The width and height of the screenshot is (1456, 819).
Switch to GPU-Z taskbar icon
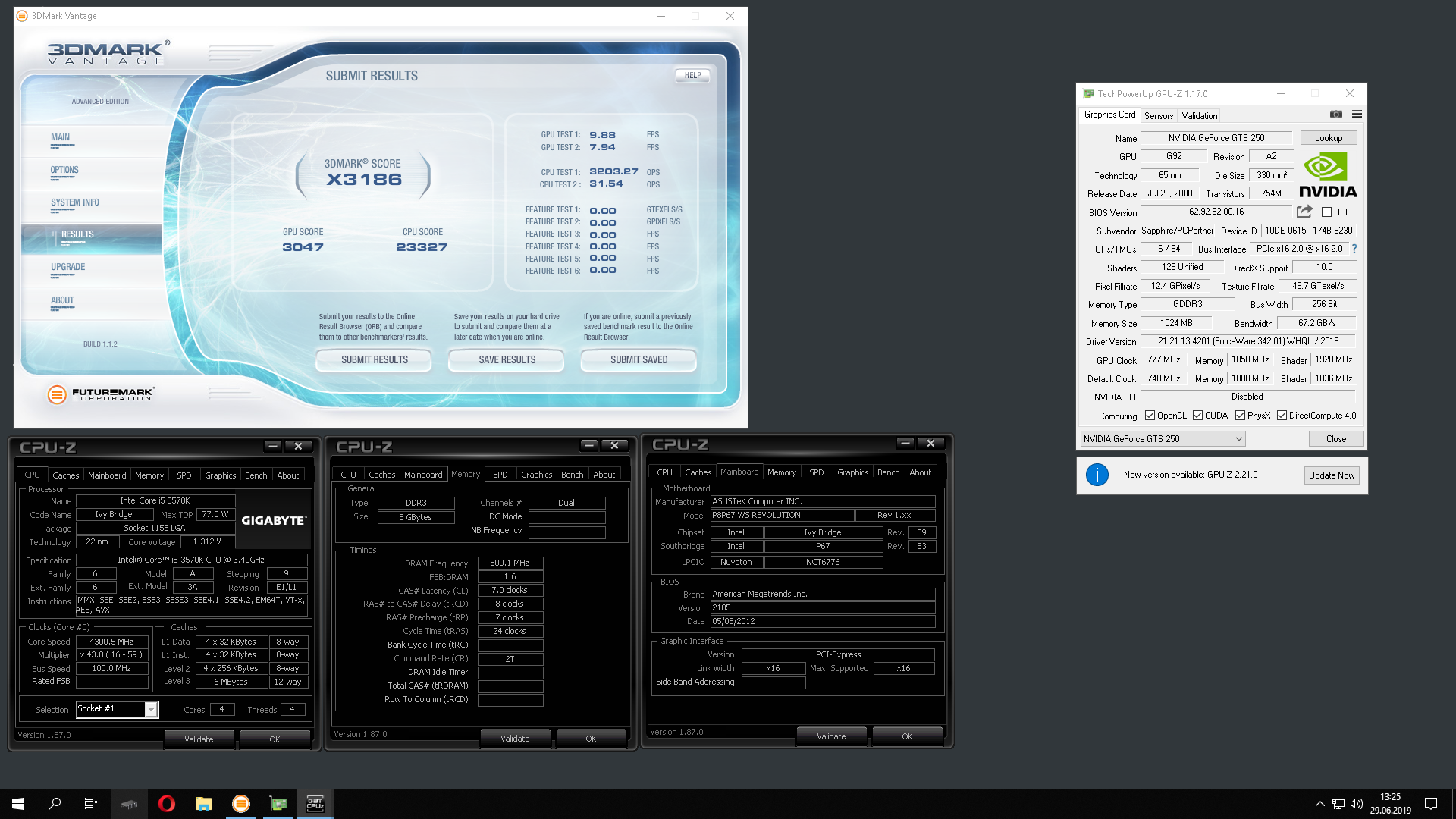coord(278,804)
